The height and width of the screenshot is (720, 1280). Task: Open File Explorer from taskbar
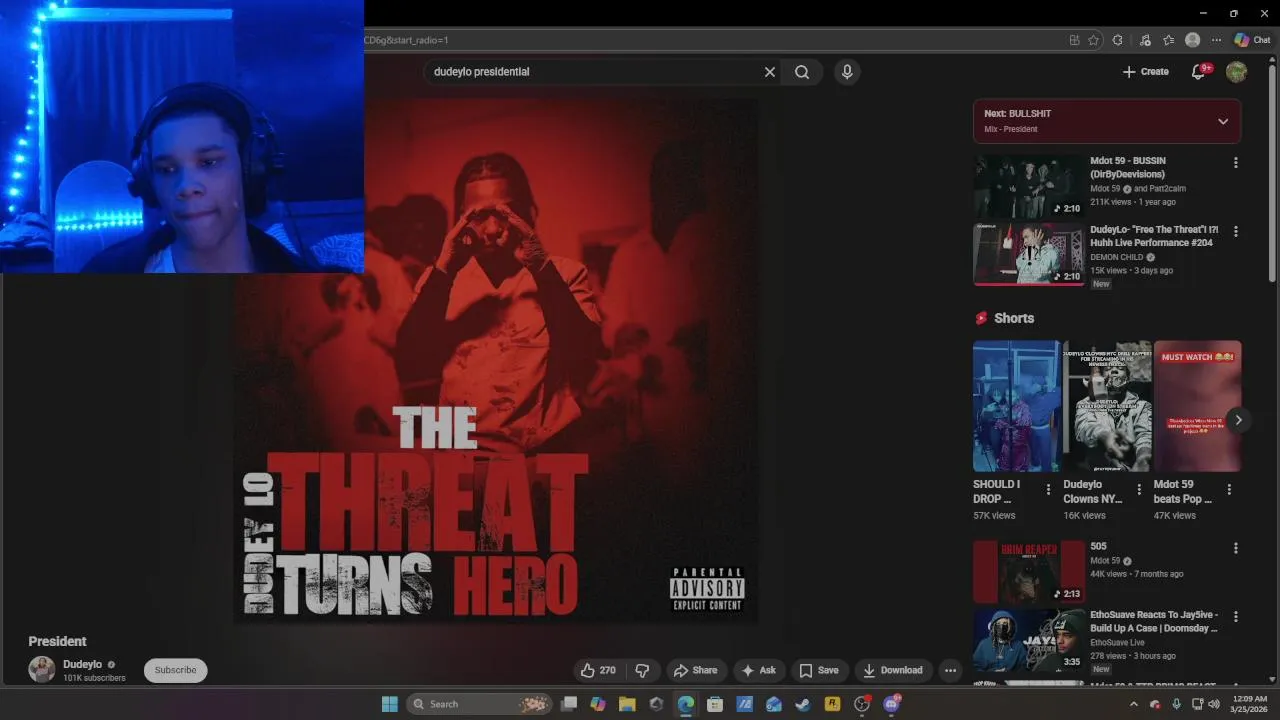(627, 704)
